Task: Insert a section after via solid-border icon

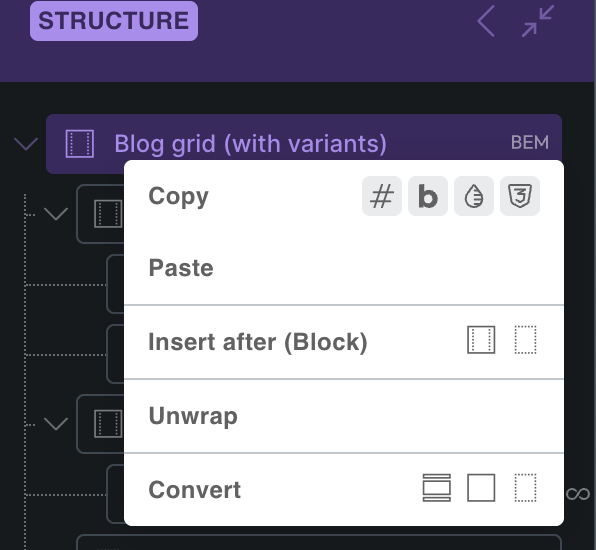Action: click(x=481, y=340)
